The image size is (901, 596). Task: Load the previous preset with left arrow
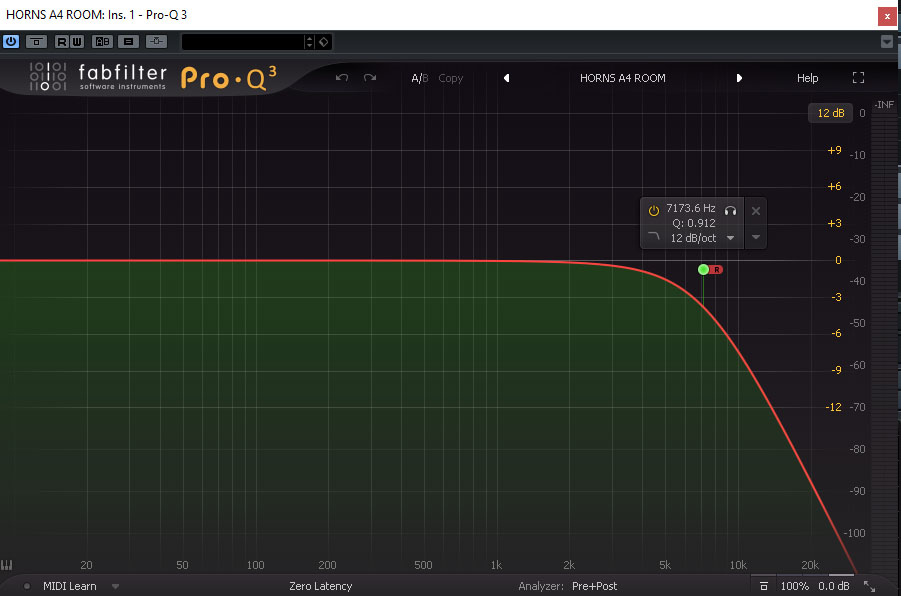click(506, 78)
